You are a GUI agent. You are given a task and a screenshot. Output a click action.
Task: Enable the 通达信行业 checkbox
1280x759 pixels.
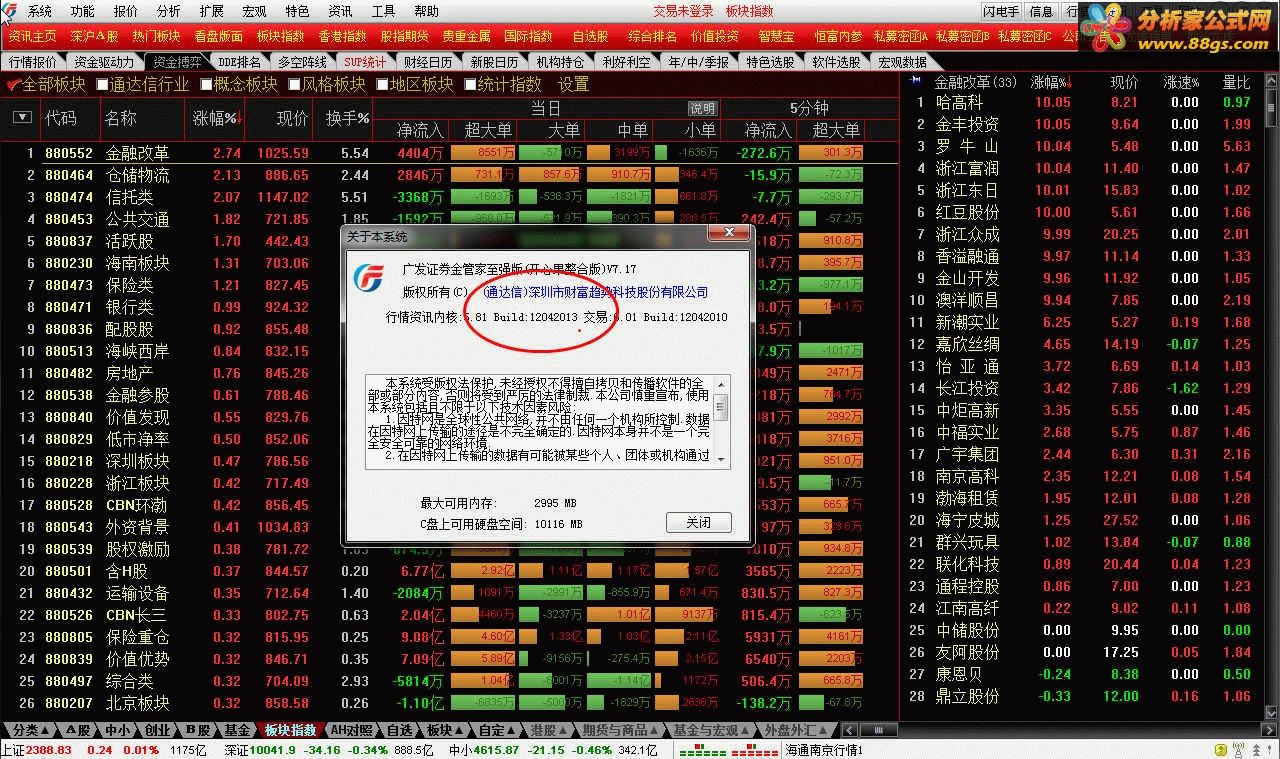pyautogui.click(x=103, y=85)
